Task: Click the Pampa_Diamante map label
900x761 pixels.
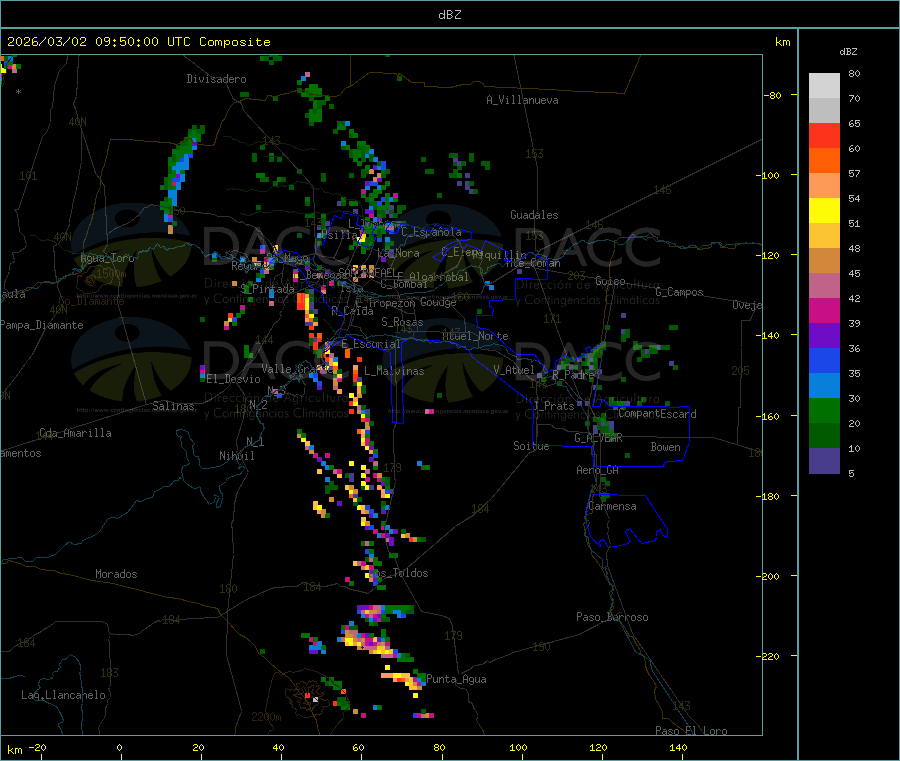Action: (42, 325)
